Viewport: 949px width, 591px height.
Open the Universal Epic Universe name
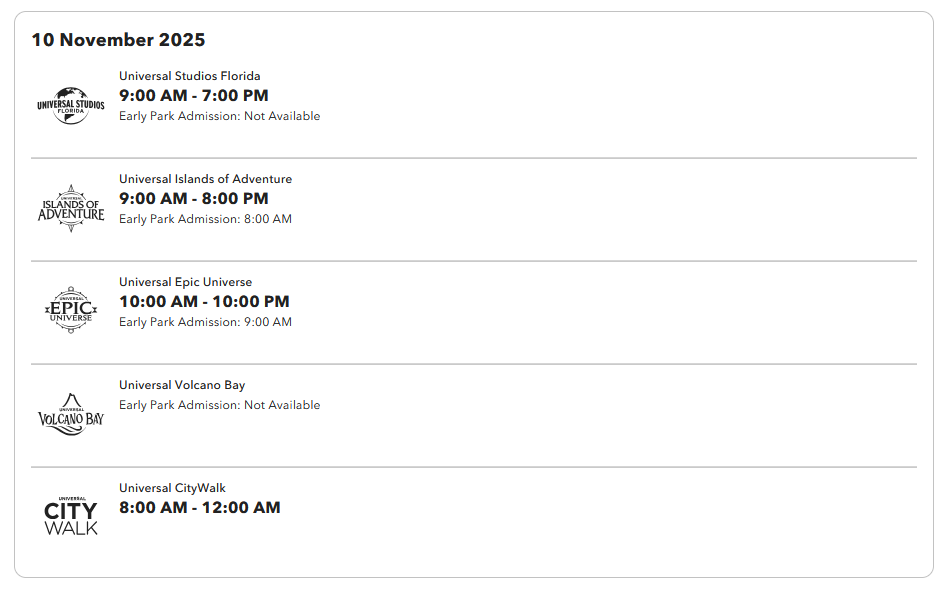tap(185, 282)
